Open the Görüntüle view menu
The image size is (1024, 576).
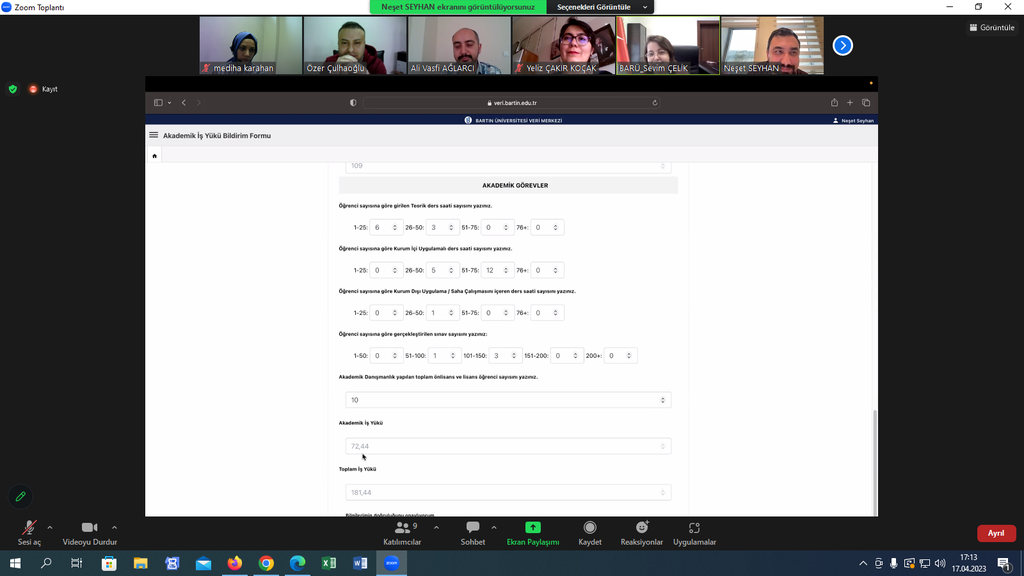(x=991, y=28)
